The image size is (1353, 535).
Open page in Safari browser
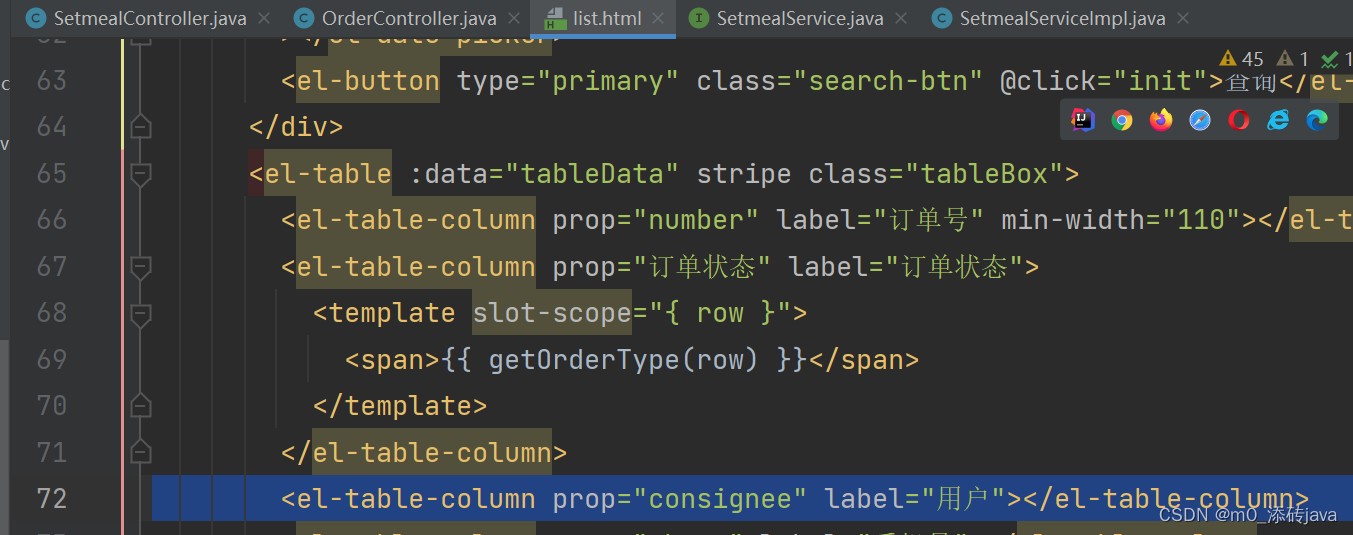click(1200, 120)
